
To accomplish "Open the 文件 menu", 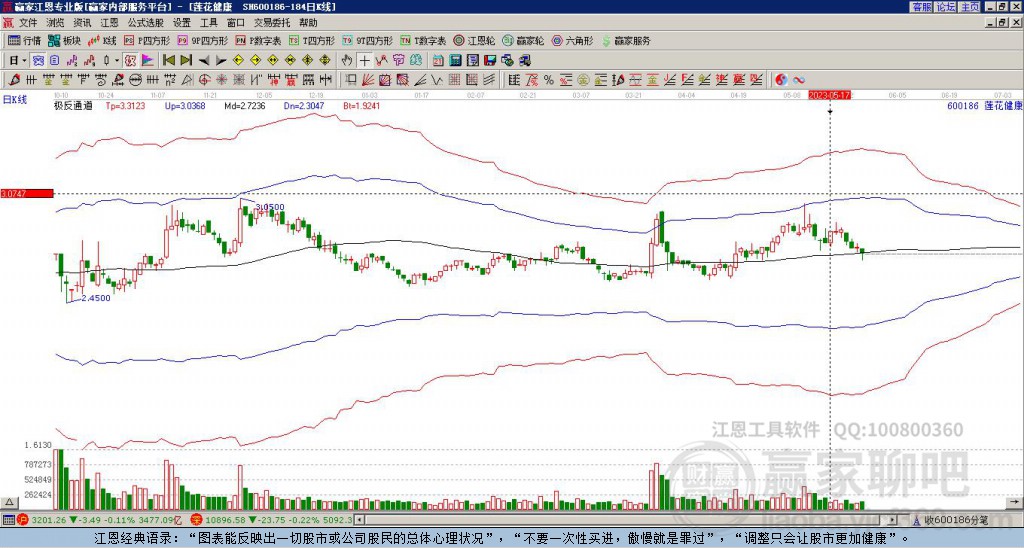I will tap(29, 23).
